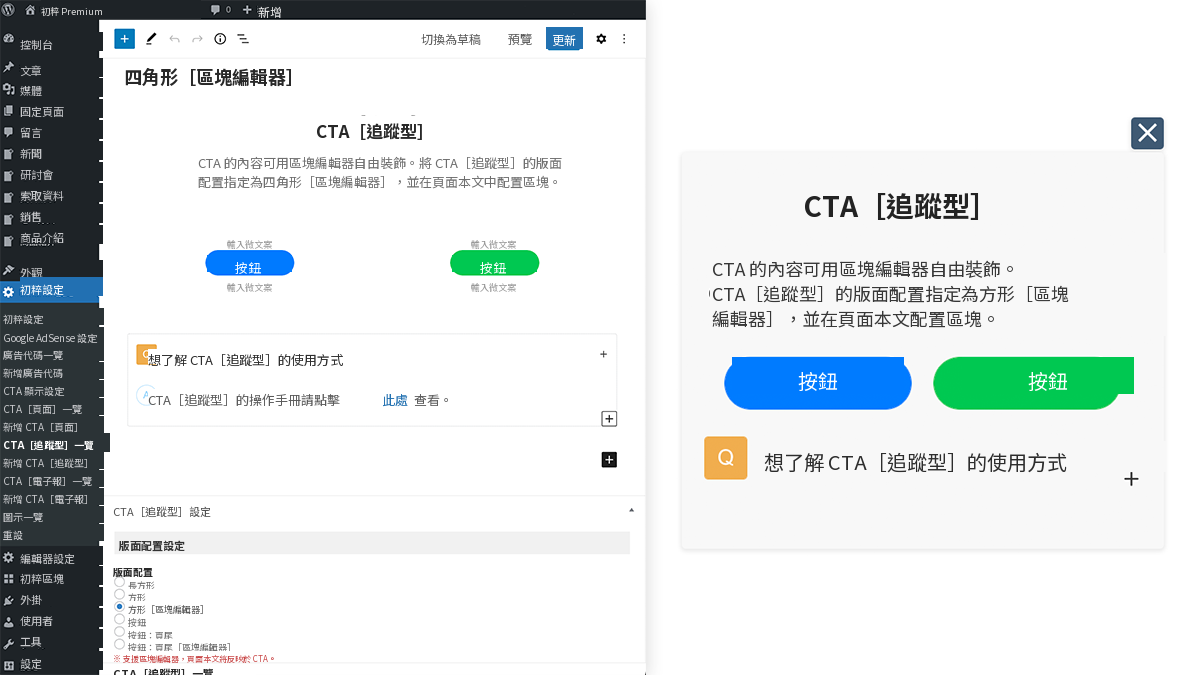Select the pencil Tools icon
The height and width of the screenshot is (675, 1200).
point(151,39)
